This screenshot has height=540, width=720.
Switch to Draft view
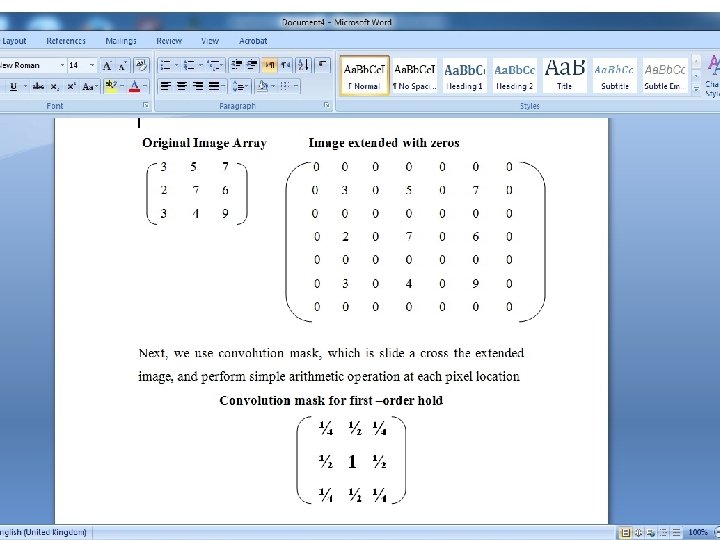(676, 533)
